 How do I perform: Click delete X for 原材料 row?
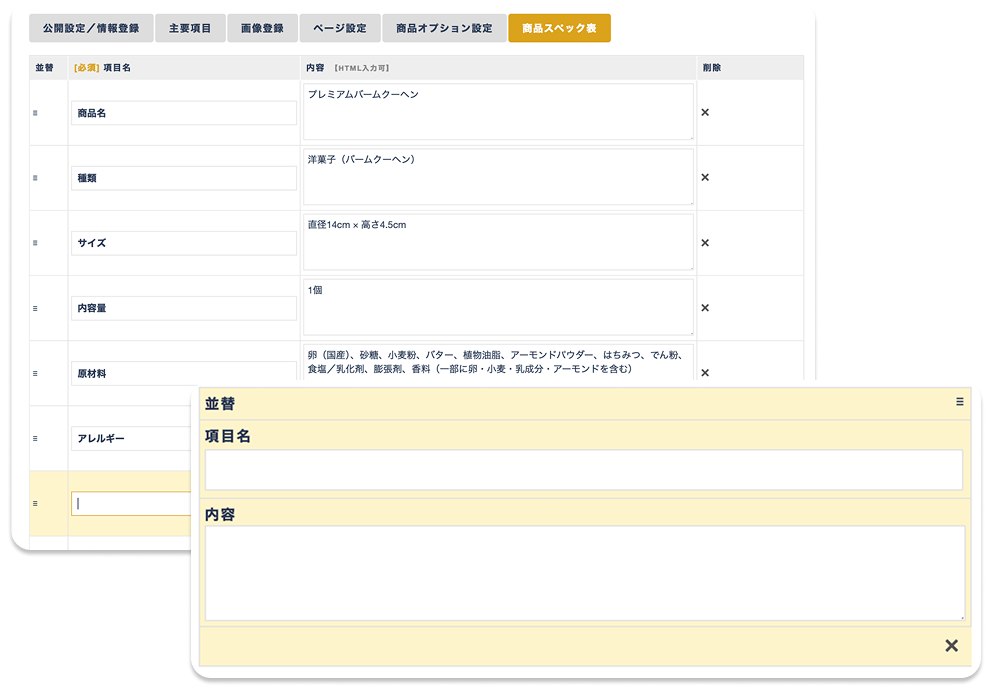point(705,373)
